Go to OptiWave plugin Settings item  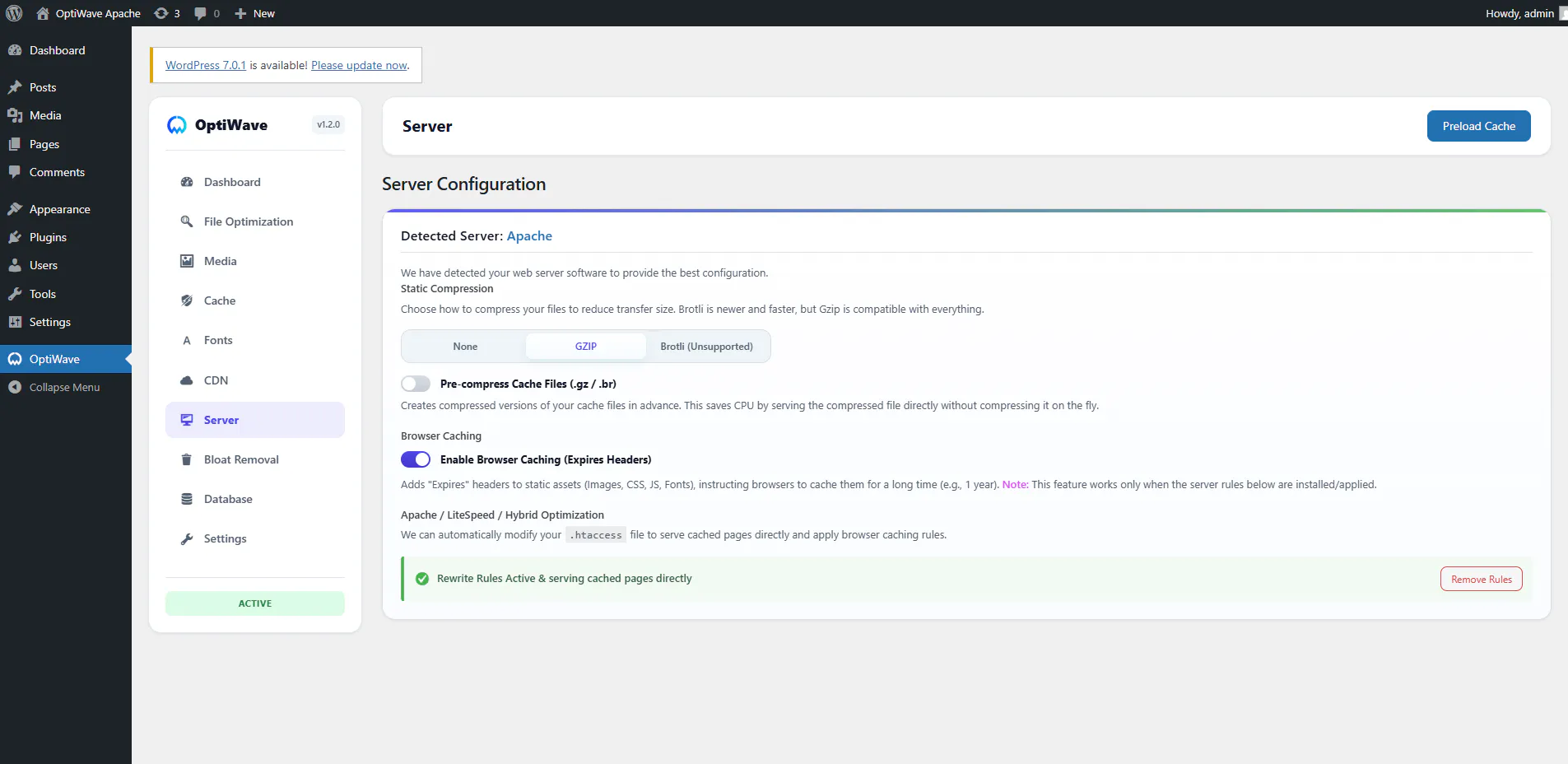tap(255, 539)
